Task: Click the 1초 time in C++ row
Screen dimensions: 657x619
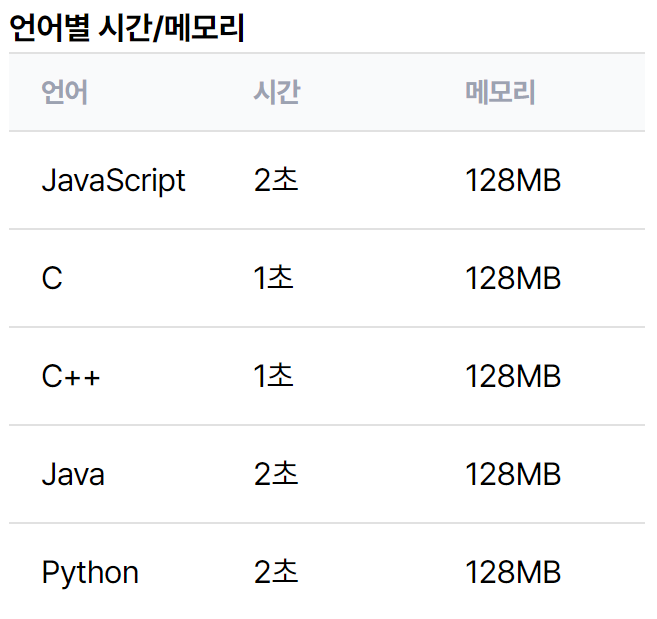Action: [x=273, y=376]
